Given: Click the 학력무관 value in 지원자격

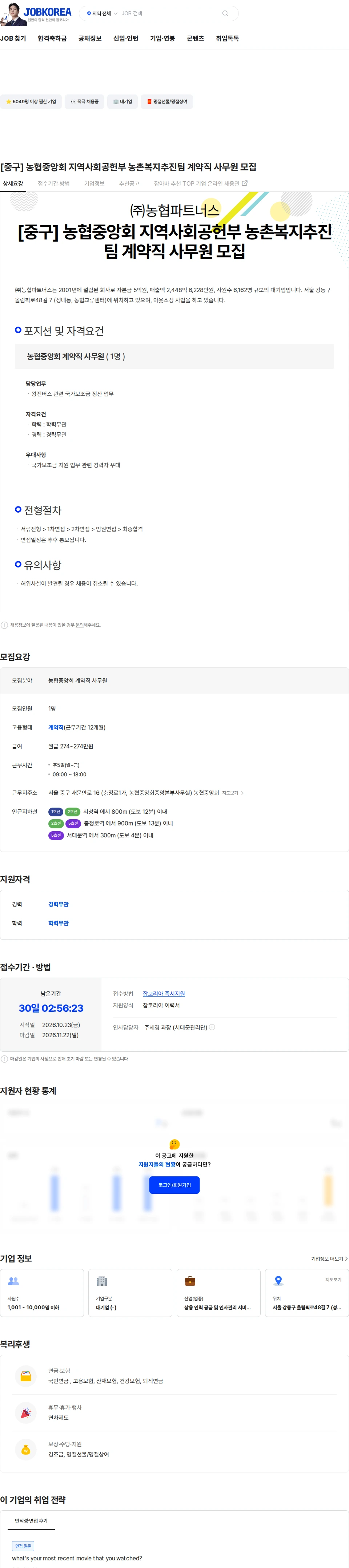Looking at the screenshot, I should (x=59, y=923).
